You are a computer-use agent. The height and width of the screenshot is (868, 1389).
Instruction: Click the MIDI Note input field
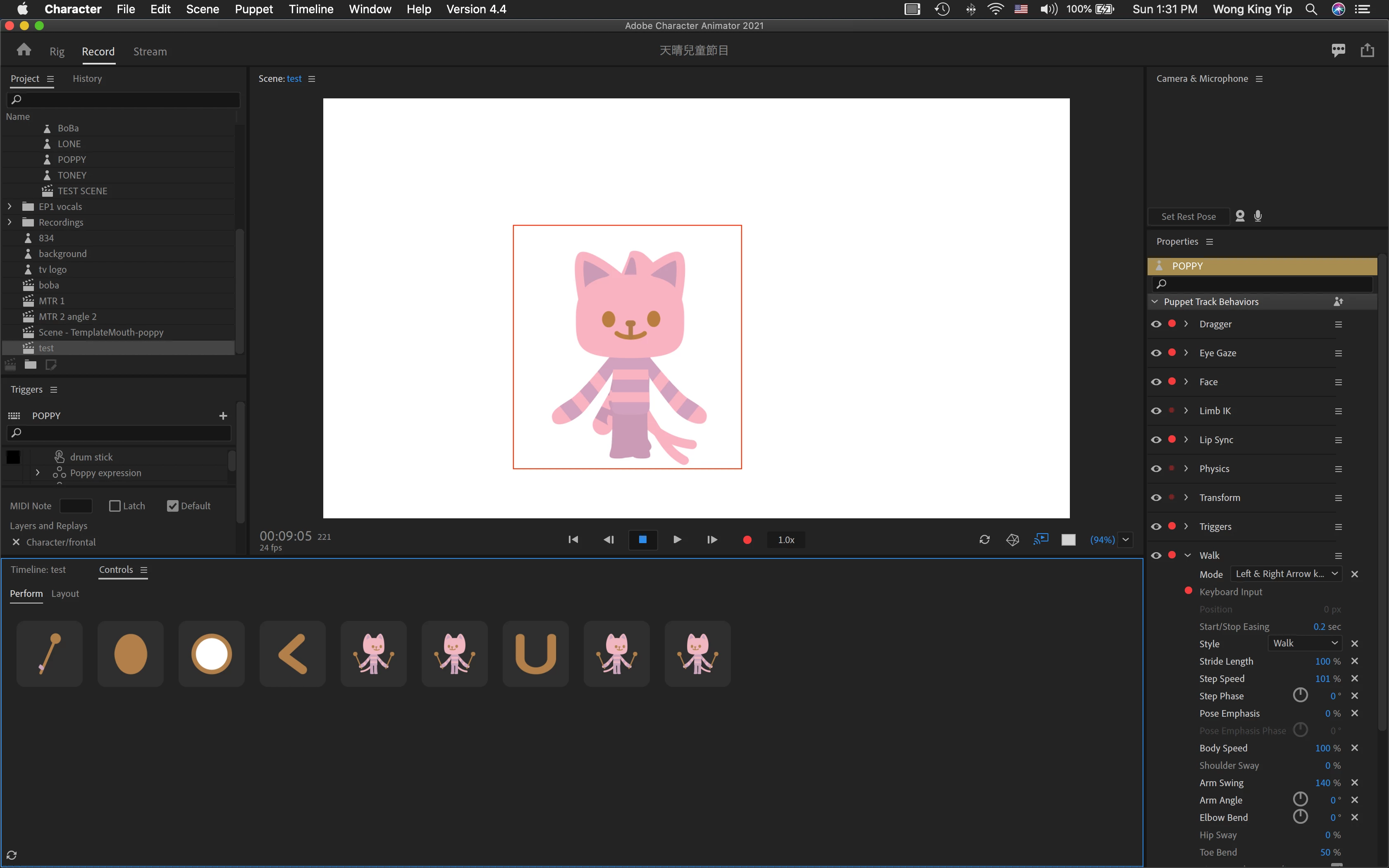[76, 506]
